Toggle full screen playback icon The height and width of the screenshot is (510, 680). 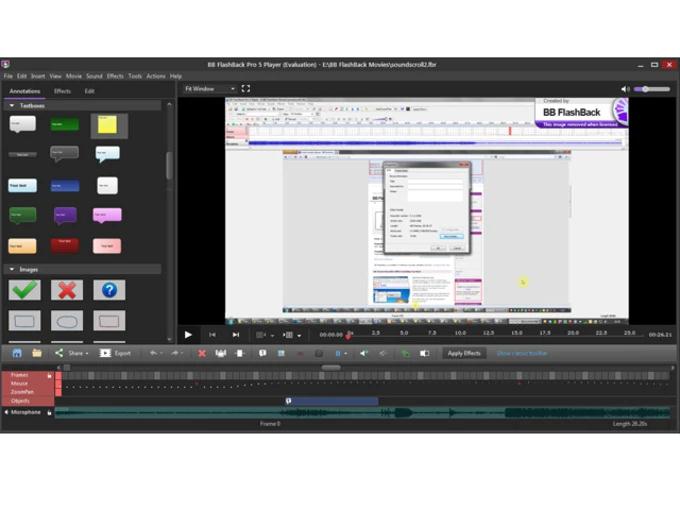tap(246, 88)
